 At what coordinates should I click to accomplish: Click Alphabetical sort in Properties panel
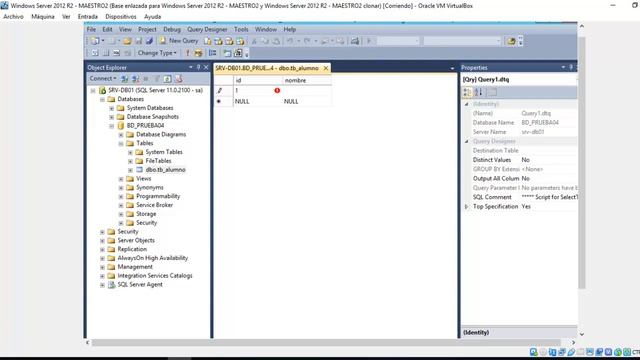[478, 92]
